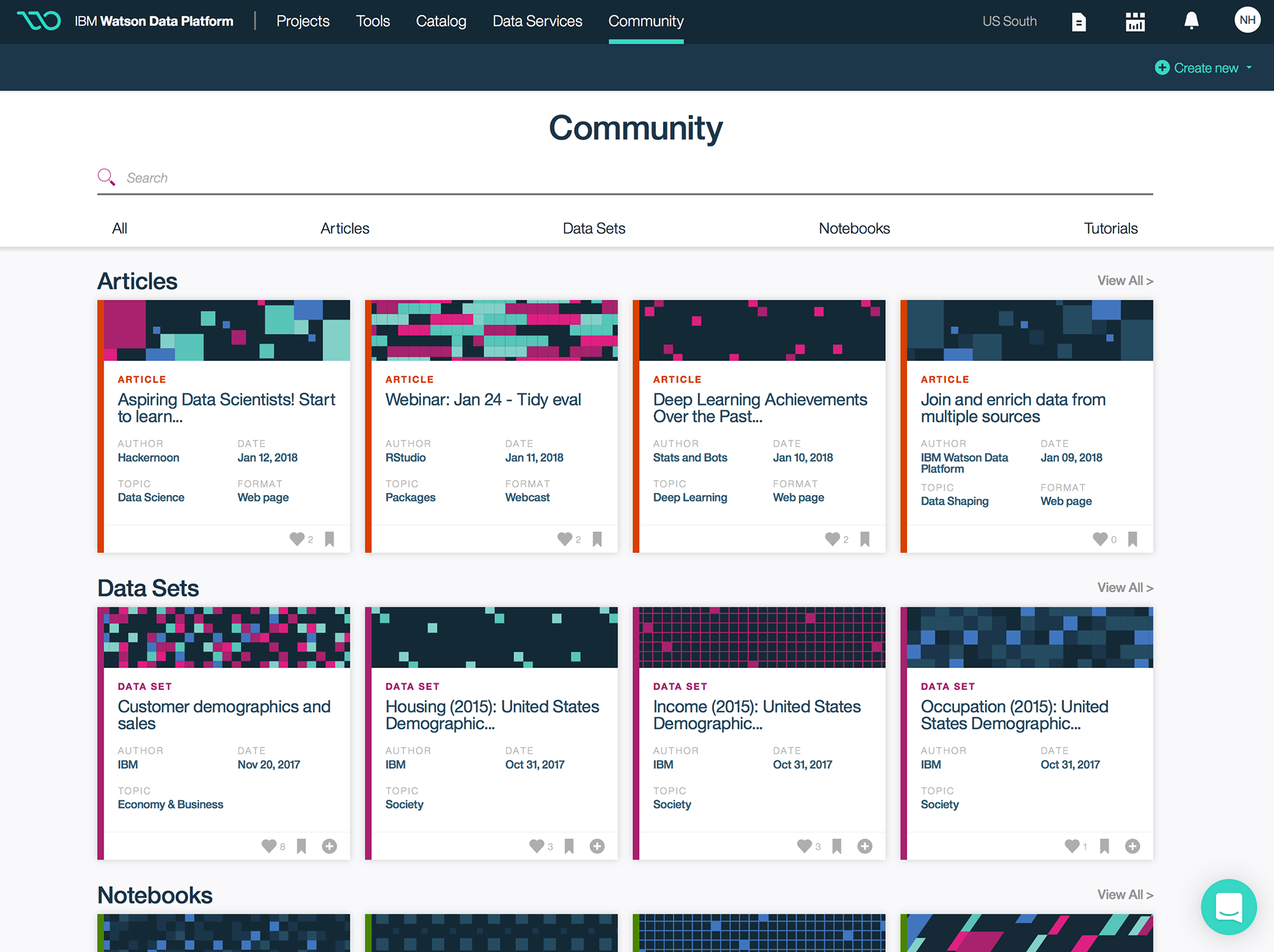The image size is (1274, 952).
Task: Click in the Community Search field
Action: pyautogui.click(x=625, y=178)
